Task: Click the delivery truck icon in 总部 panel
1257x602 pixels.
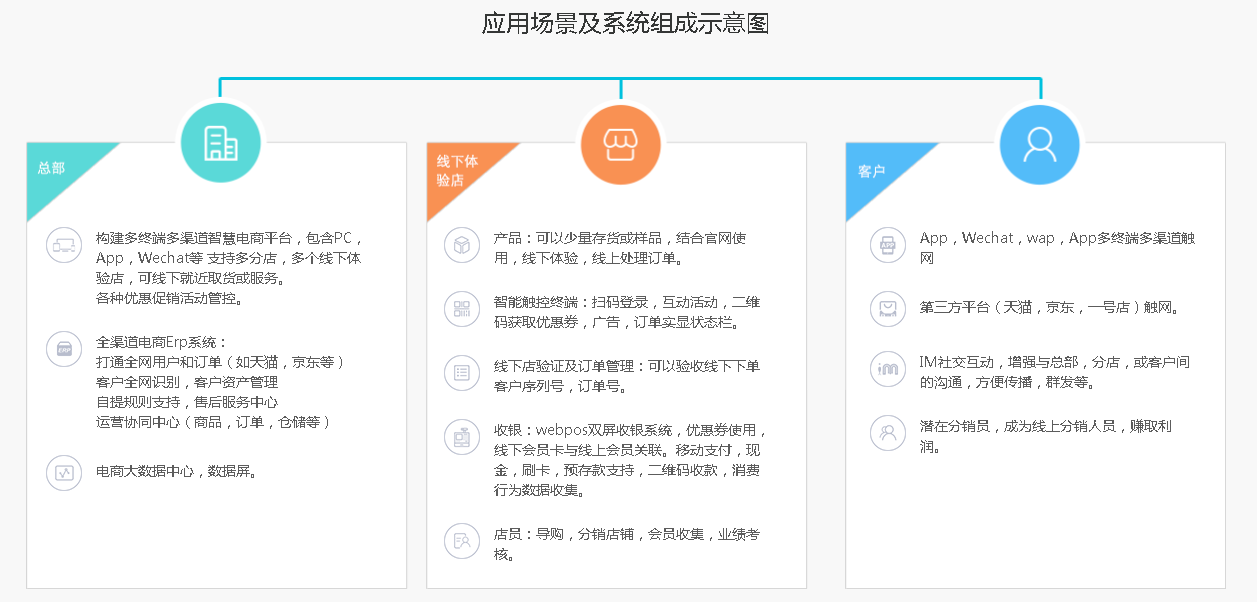Action: (64, 245)
